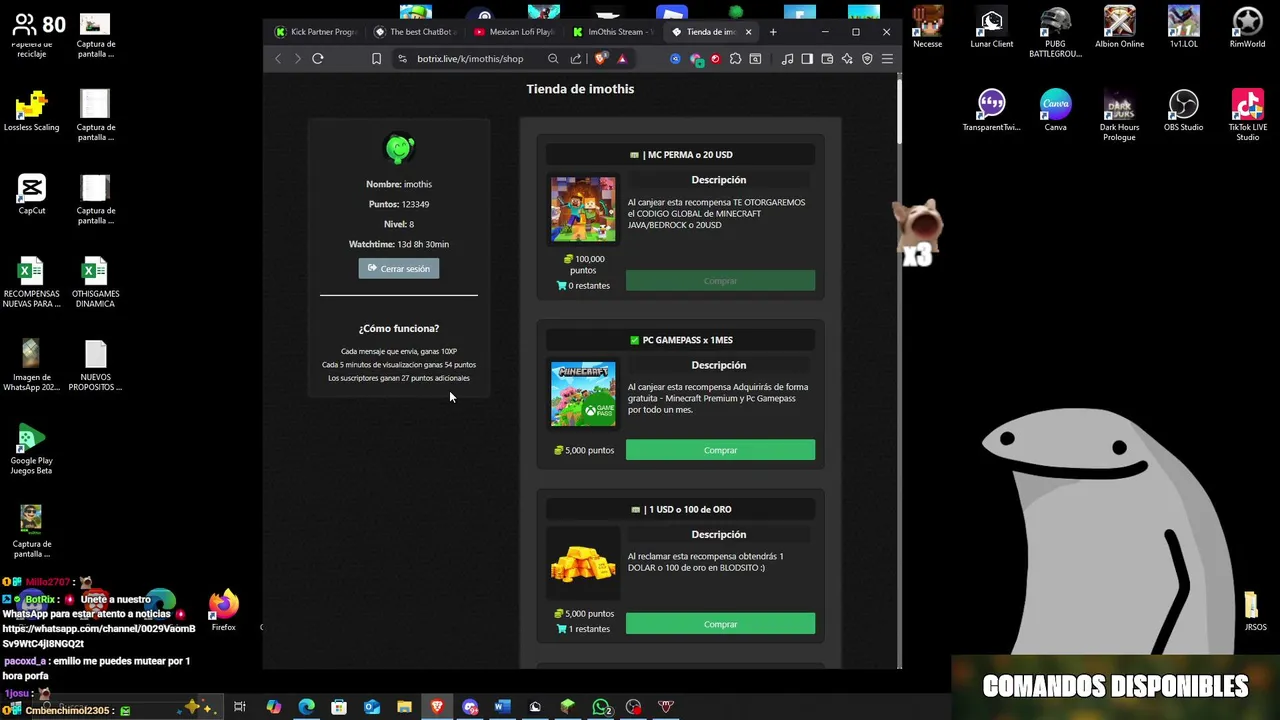Reload the page in the Brave toolbar
The height and width of the screenshot is (720, 1280).
coord(318,59)
